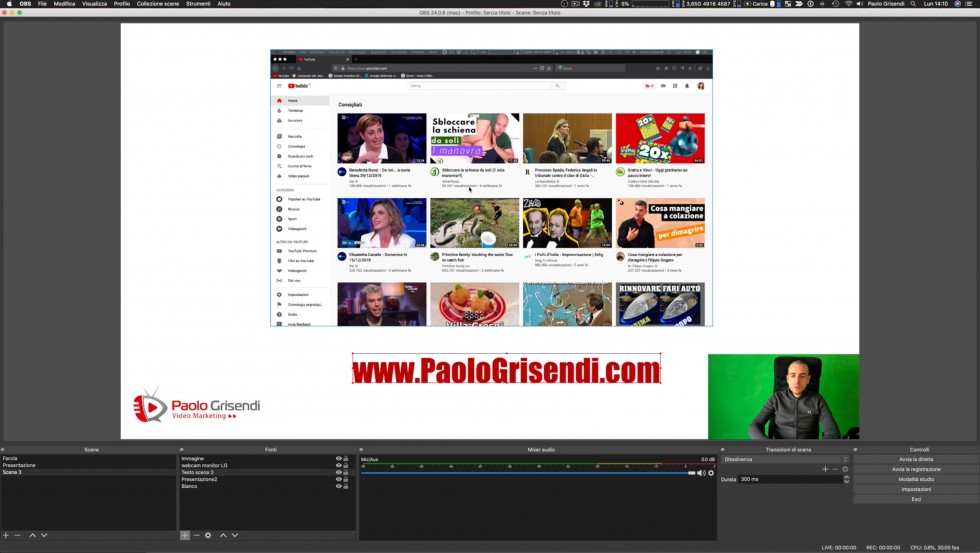This screenshot has width=980, height=553.
Task: Open source properties gear in Fonti panel
Action: [x=208, y=536]
